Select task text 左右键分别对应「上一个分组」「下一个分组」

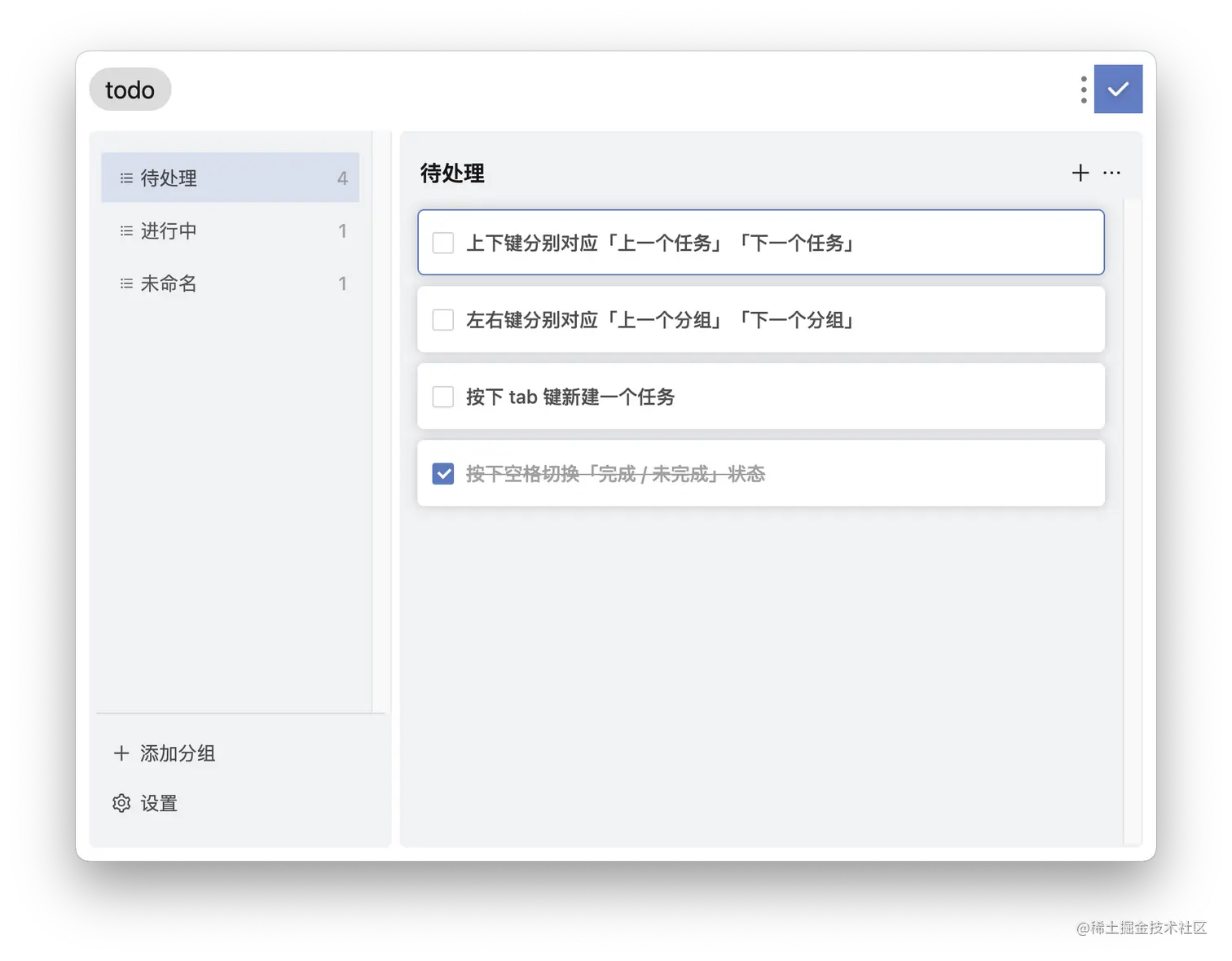click(x=661, y=319)
